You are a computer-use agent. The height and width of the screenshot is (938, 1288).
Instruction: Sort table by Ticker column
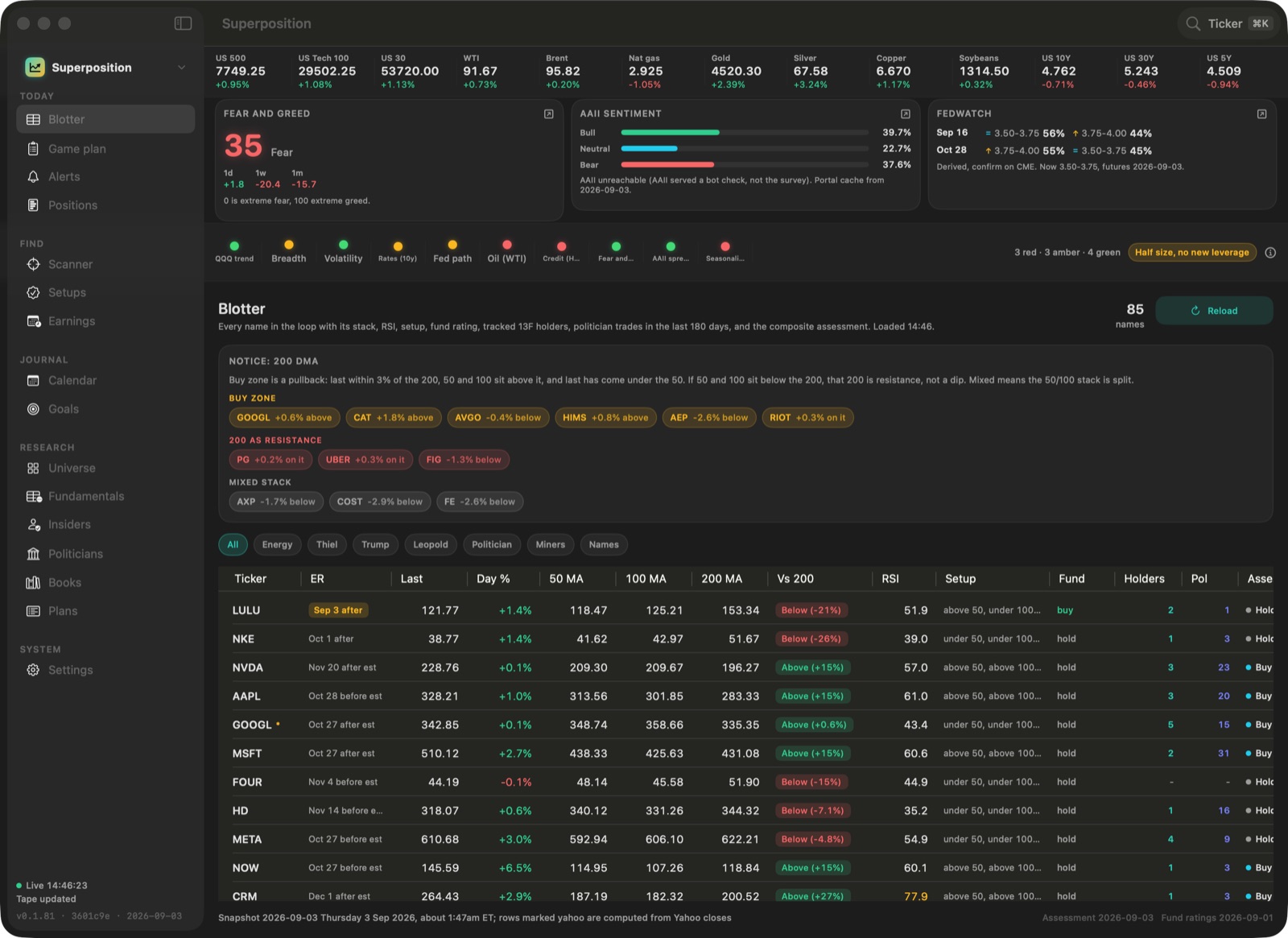pyautogui.click(x=250, y=579)
